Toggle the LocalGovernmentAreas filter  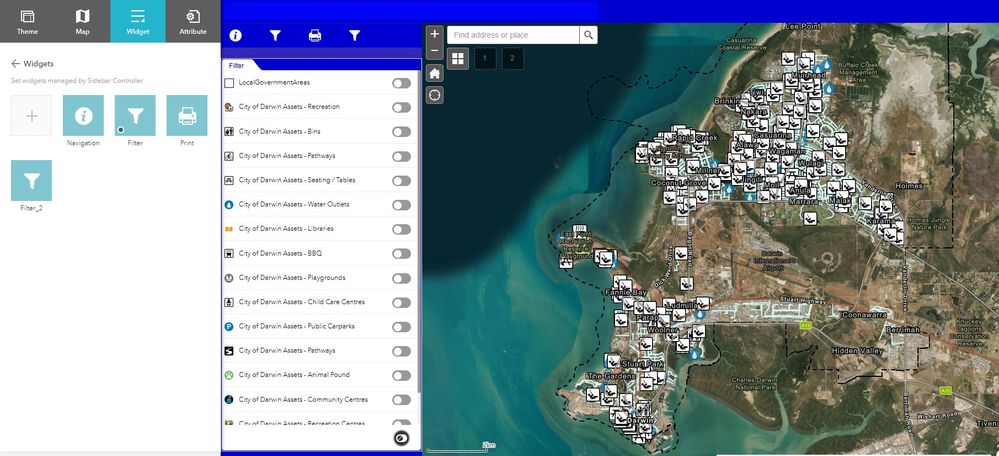click(x=401, y=83)
